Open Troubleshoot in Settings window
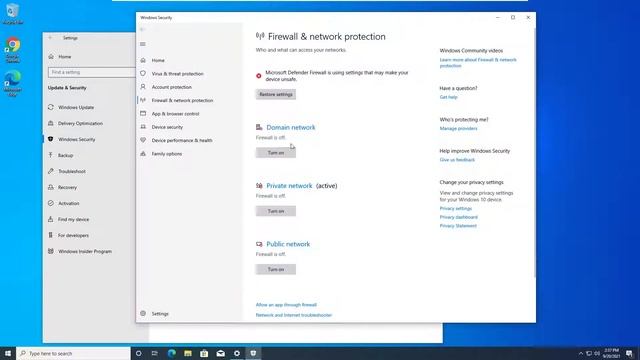 tap(72, 171)
